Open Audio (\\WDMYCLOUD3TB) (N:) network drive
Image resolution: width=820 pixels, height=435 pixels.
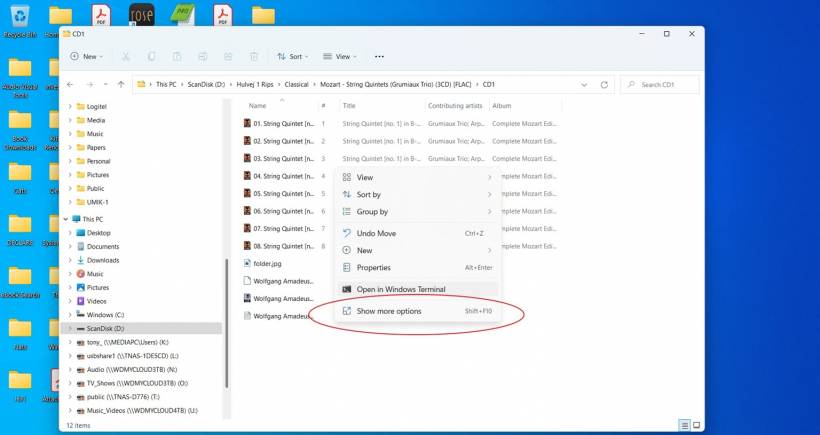click(x=127, y=370)
